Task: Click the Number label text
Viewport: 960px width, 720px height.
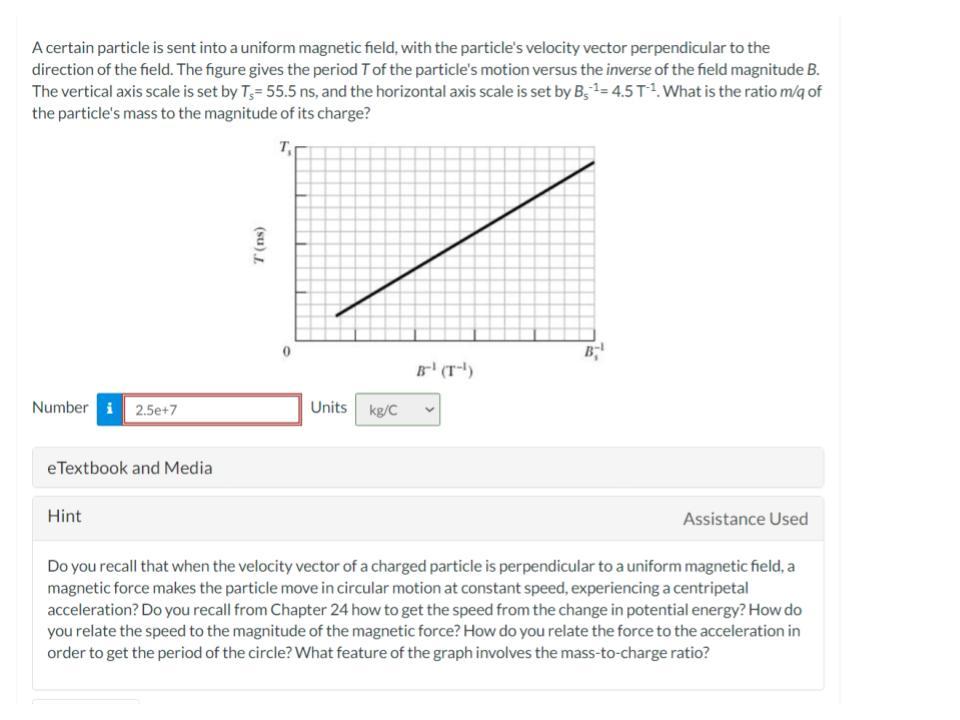Action: pyautogui.click(x=63, y=407)
